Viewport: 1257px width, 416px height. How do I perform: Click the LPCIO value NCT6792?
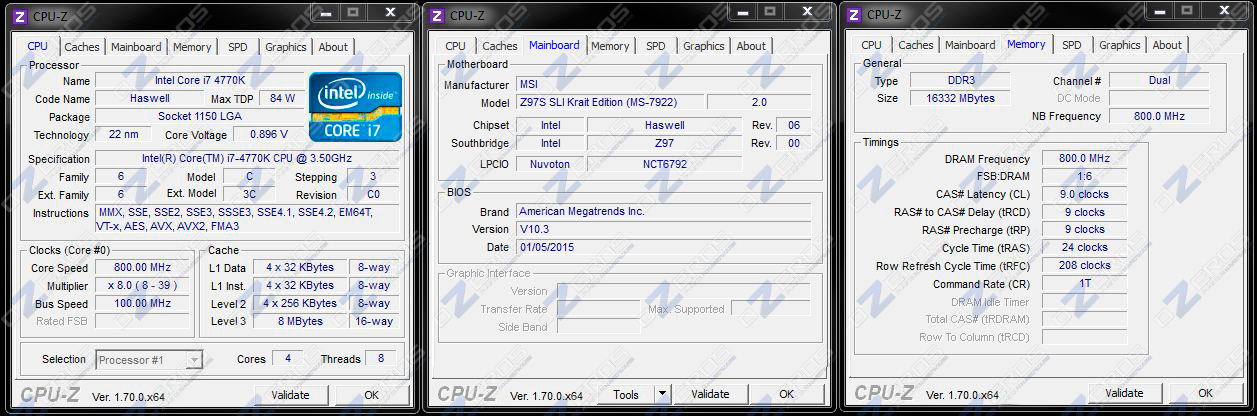coord(665,164)
